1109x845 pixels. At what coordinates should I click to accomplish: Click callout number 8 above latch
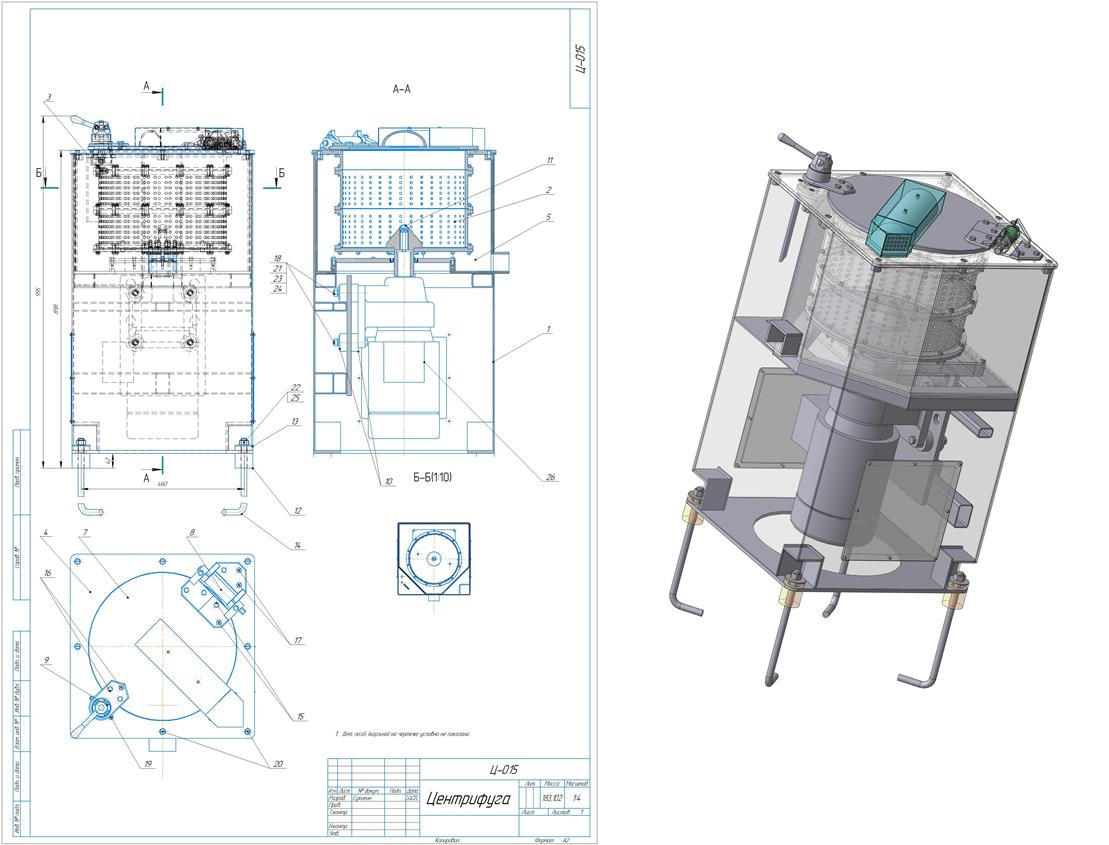coord(192,532)
